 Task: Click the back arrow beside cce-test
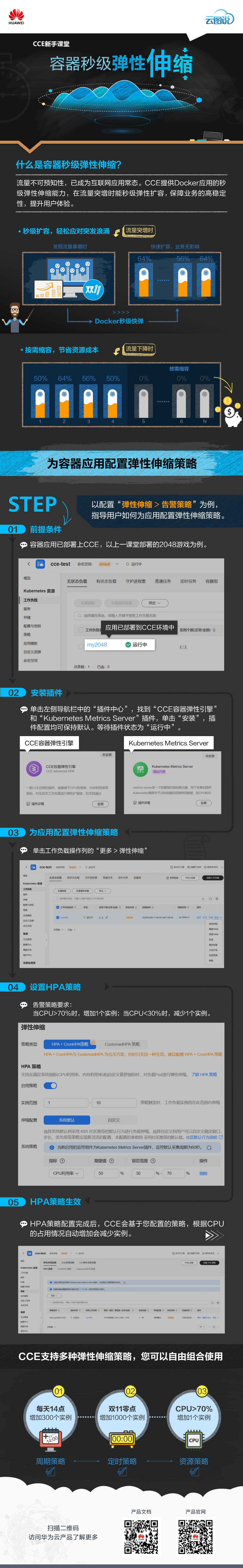[29, 564]
